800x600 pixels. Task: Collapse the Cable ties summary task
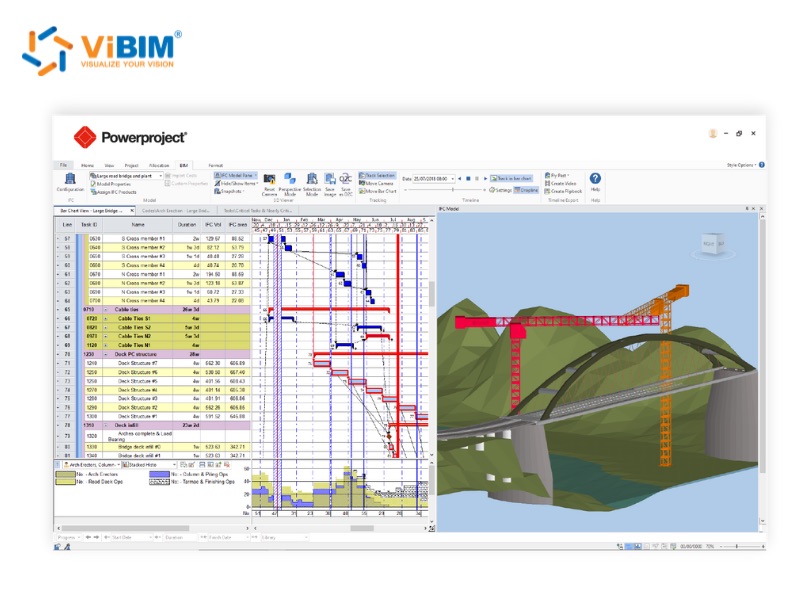pos(106,310)
